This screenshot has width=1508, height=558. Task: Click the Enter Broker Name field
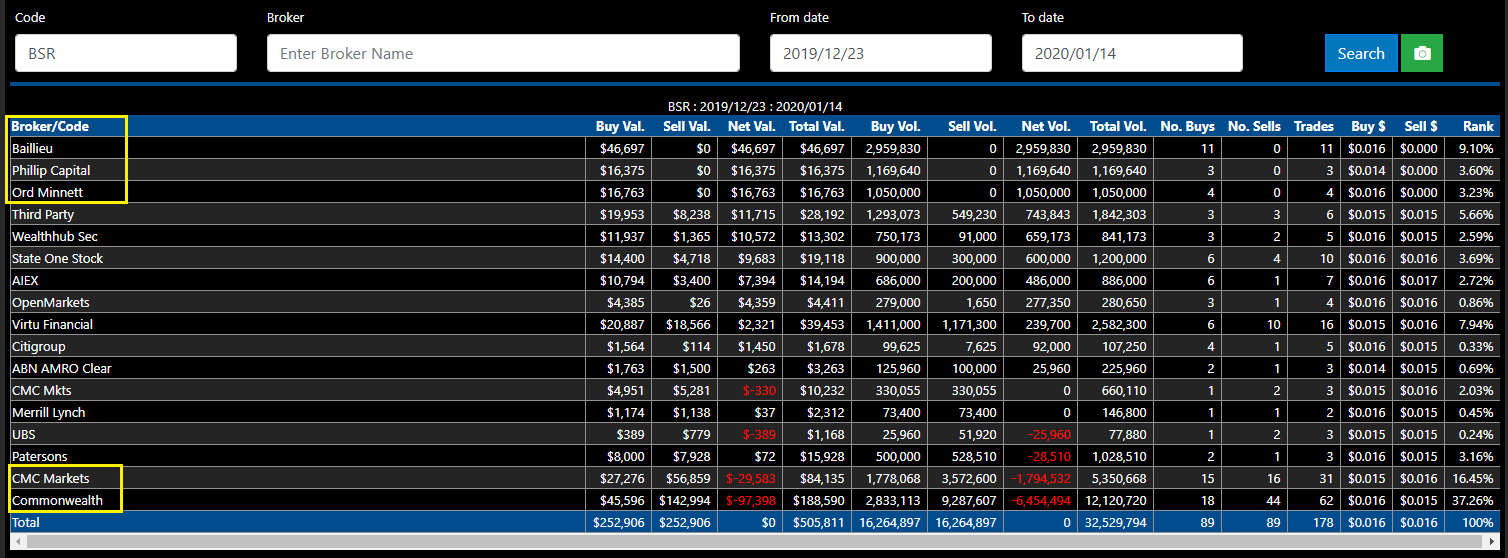tap(503, 53)
